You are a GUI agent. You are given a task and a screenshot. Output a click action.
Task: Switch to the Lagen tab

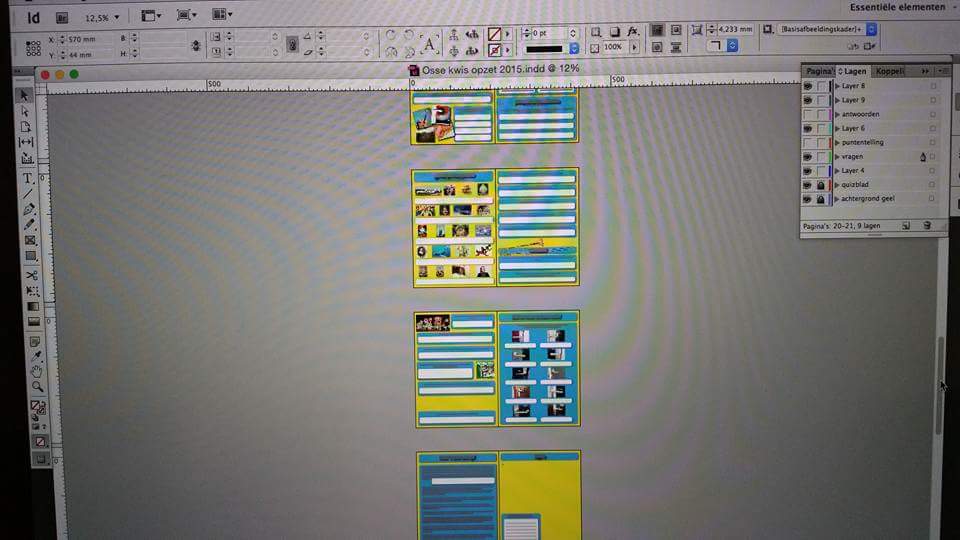coord(853,71)
